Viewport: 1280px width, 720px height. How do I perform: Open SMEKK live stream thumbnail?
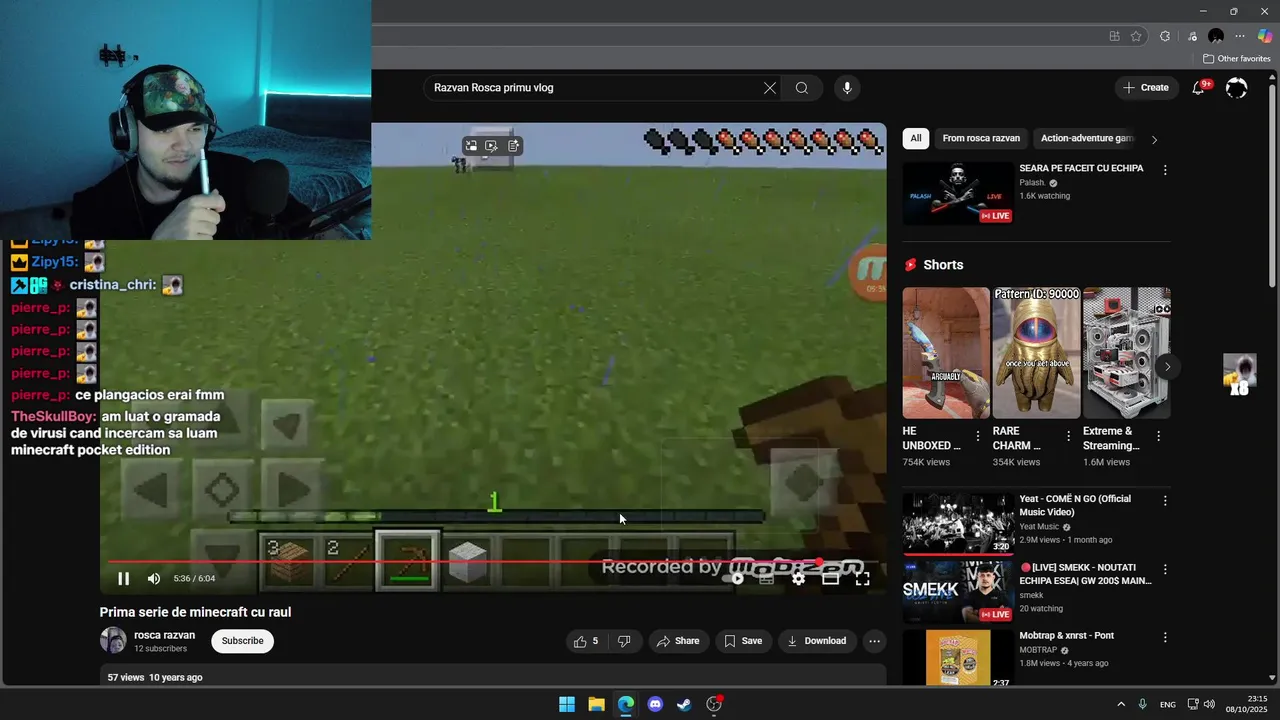[958, 592]
